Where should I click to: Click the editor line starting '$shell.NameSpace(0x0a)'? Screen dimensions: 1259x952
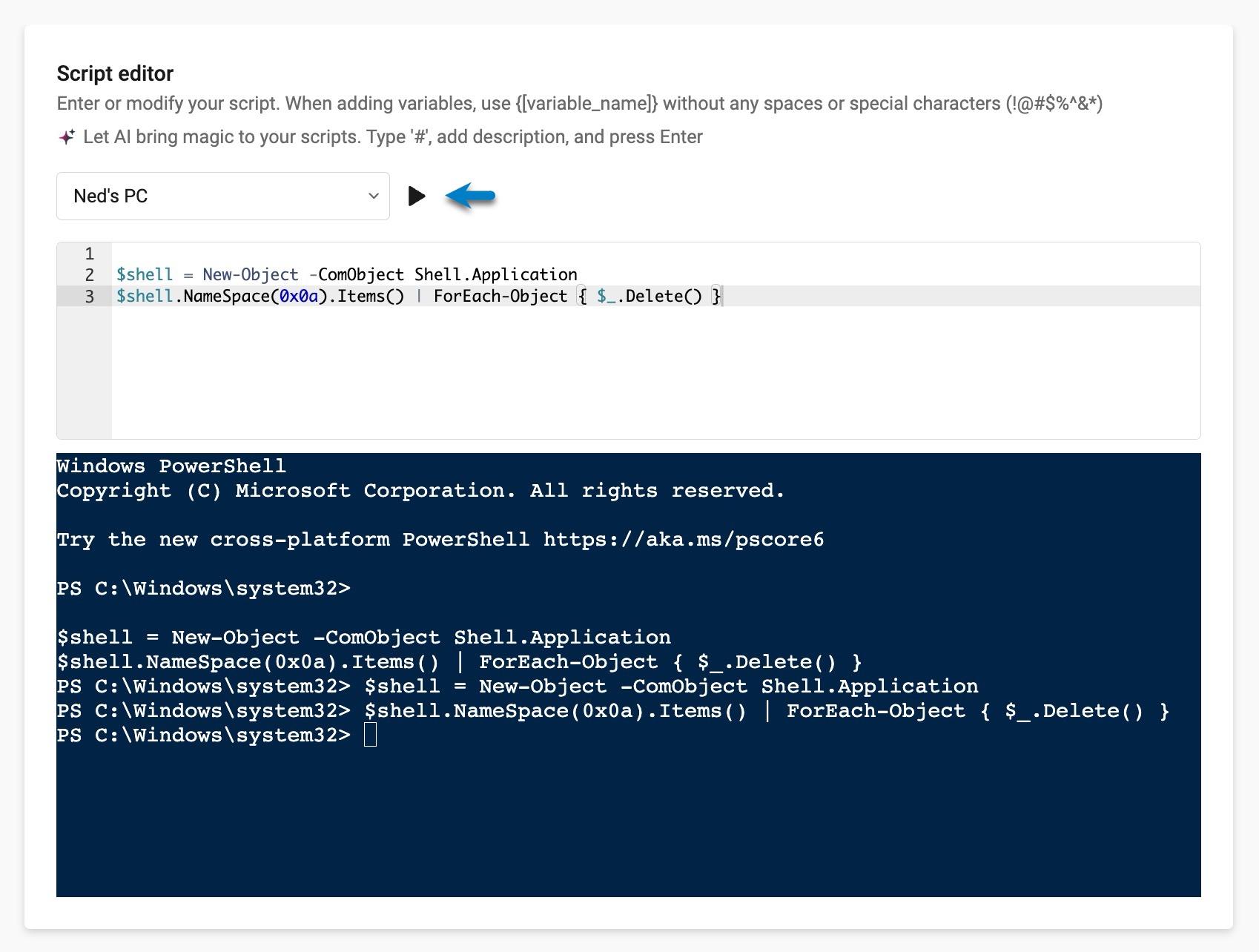(x=419, y=297)
